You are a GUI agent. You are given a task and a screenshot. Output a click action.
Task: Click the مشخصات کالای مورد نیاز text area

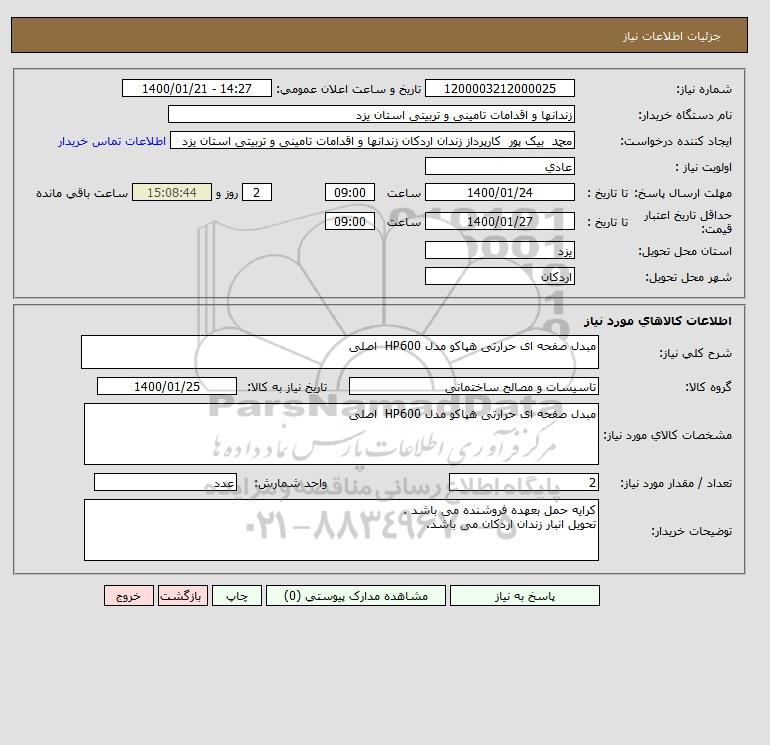(341, 434)
